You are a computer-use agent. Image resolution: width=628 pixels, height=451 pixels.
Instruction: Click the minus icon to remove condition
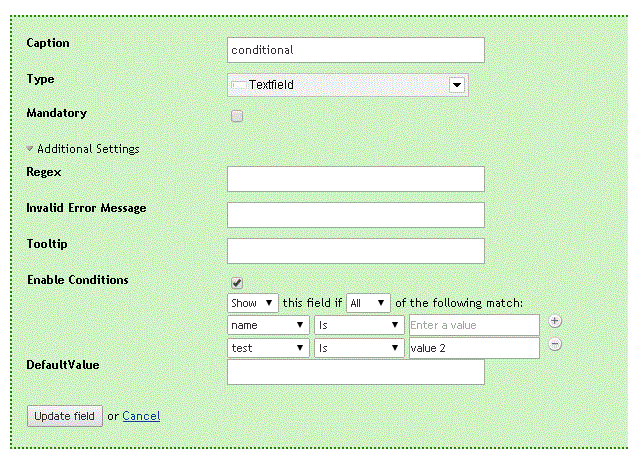[555, 344]
